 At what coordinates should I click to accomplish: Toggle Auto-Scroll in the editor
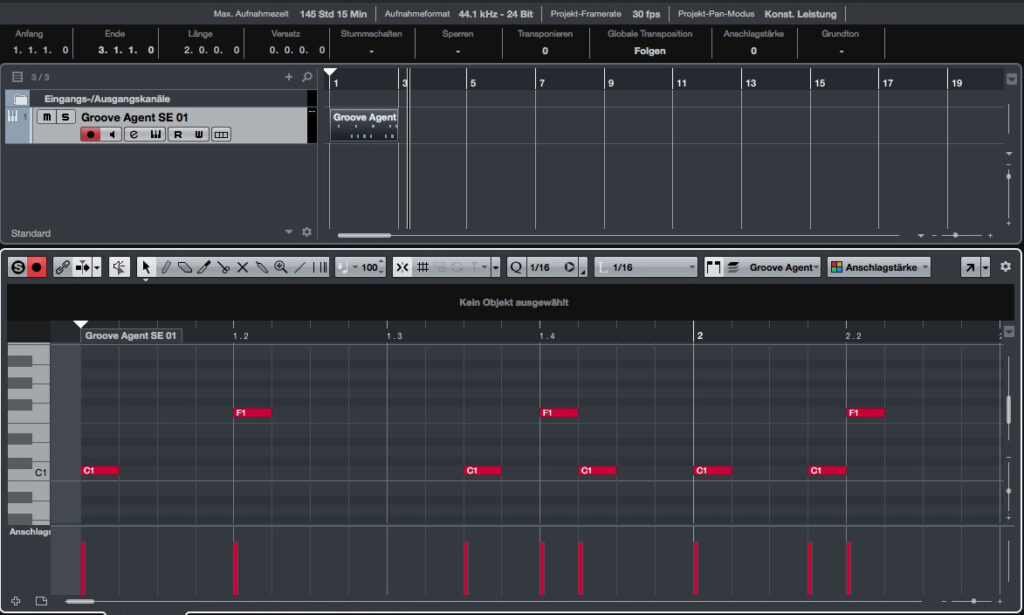tap(83, 267)
